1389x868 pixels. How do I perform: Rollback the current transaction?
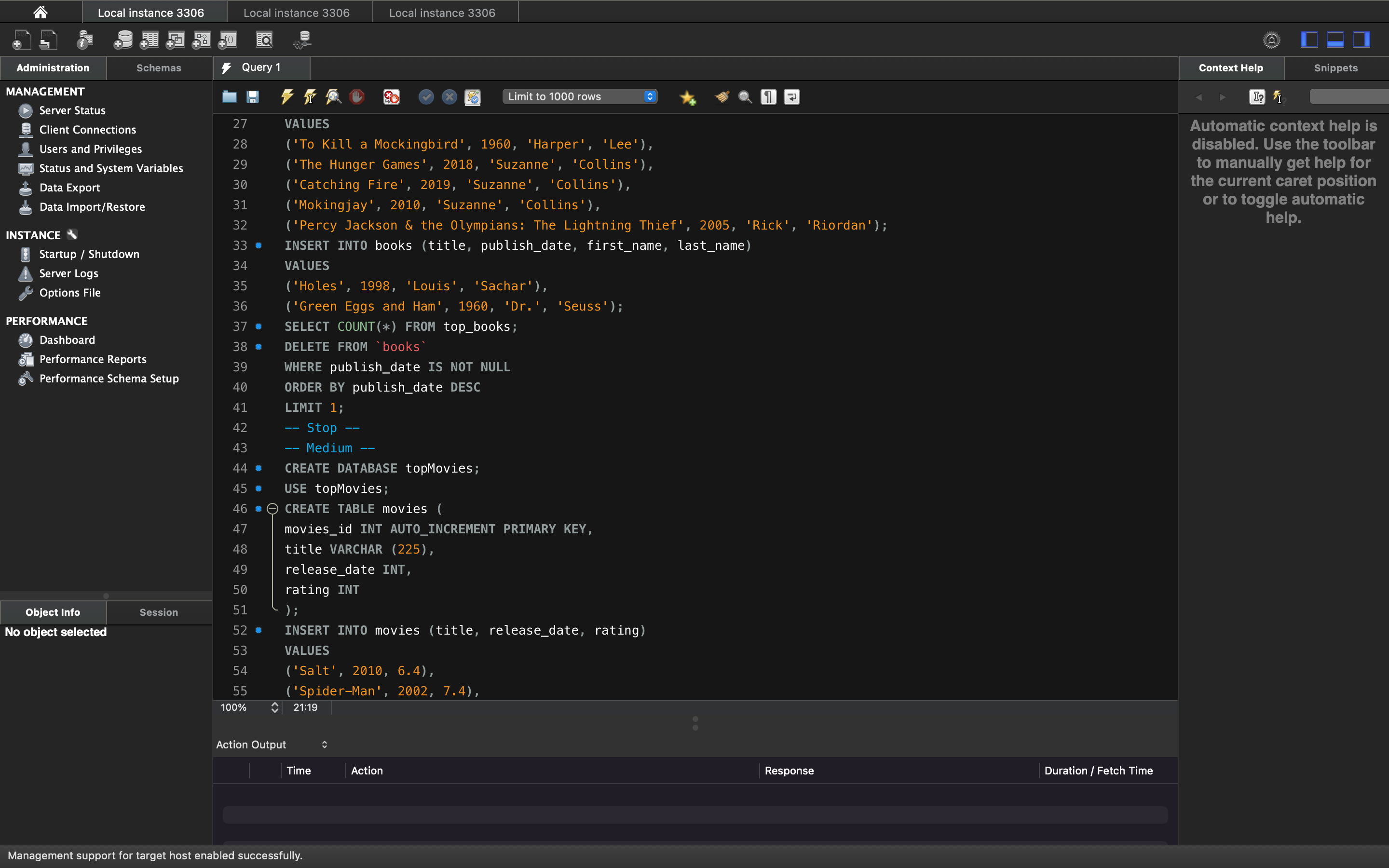pos(449,96)
